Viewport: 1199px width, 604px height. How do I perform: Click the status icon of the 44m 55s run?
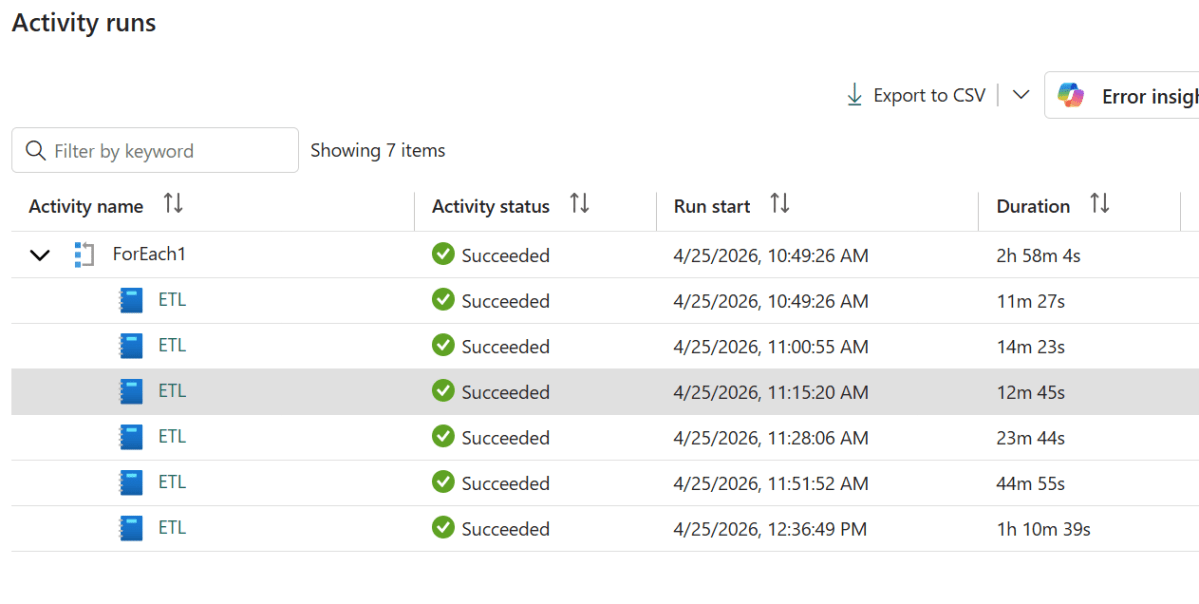click(x=442, y=482)
